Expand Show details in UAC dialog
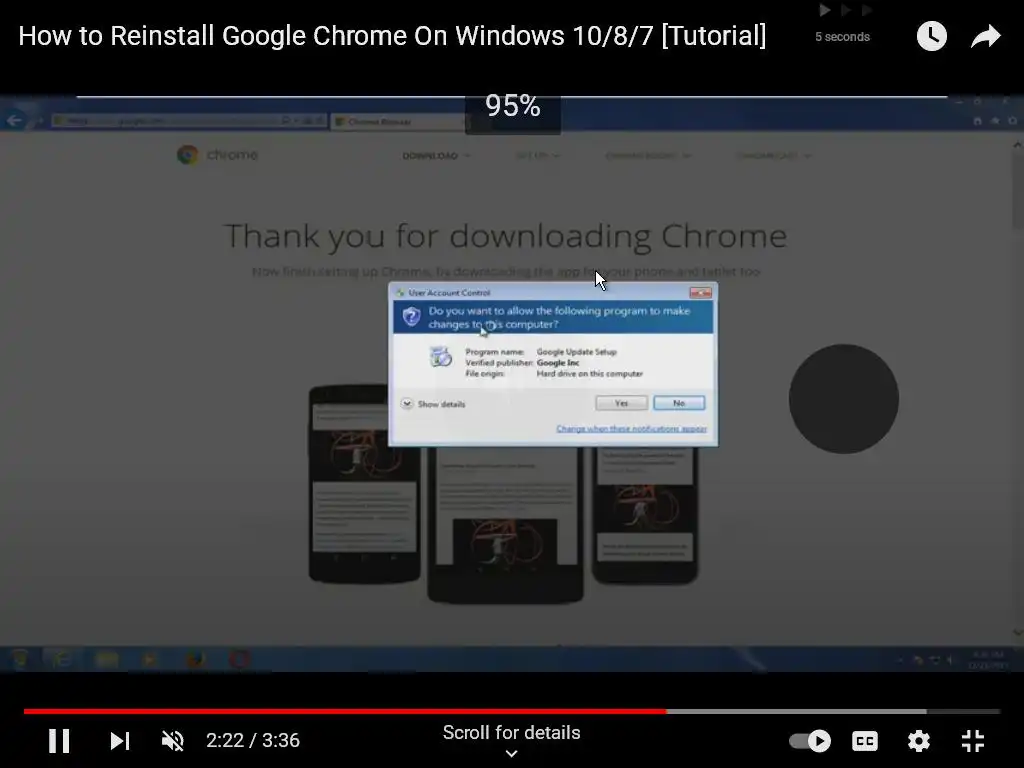1024x768 pixels. point(433,404)
